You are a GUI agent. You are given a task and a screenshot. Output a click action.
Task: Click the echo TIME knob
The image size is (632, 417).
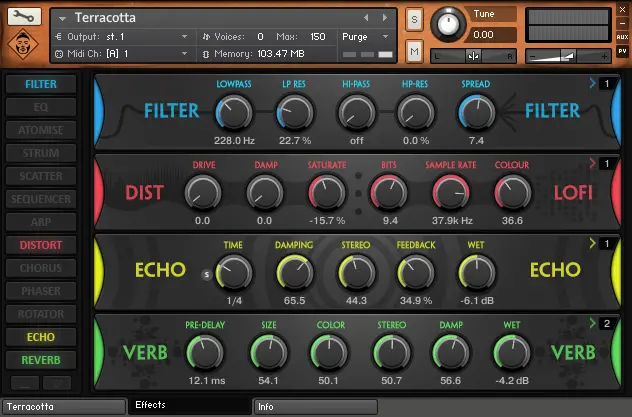pyautogui.click(x=234, y=273)
